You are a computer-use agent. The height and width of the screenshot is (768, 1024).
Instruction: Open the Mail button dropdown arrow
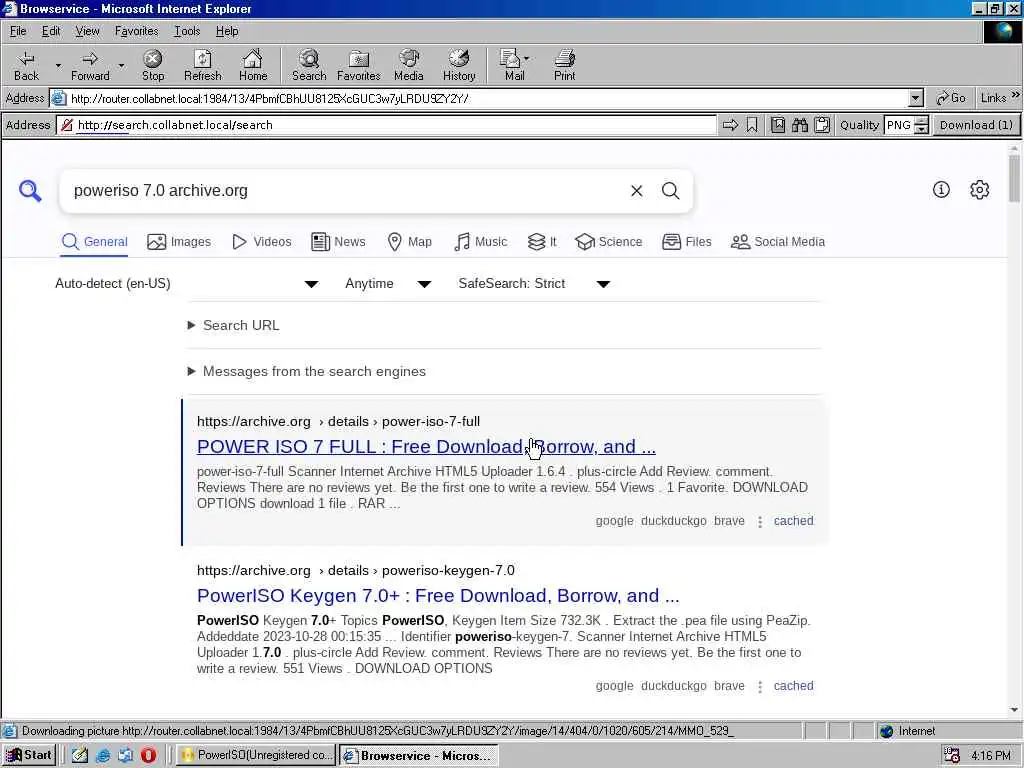coord(527,58)
